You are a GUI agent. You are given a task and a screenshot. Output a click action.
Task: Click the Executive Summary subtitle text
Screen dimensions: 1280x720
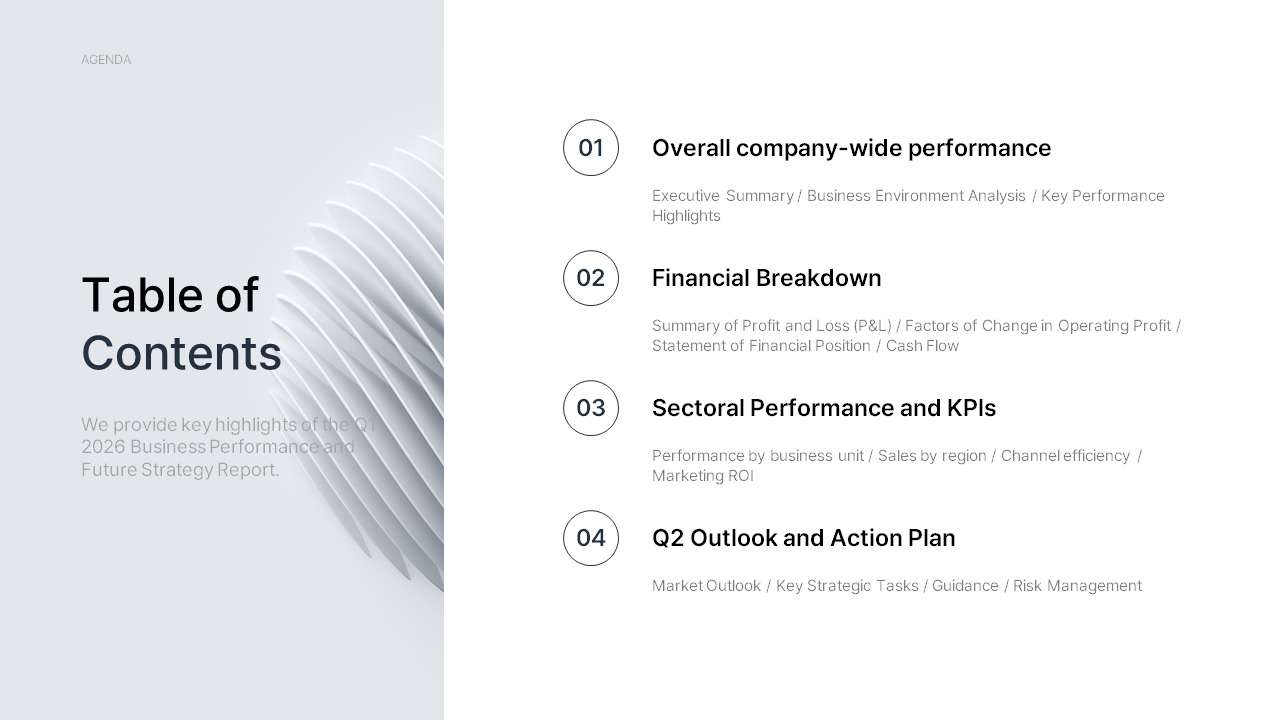pyautogui.click(x=908, y=205)
